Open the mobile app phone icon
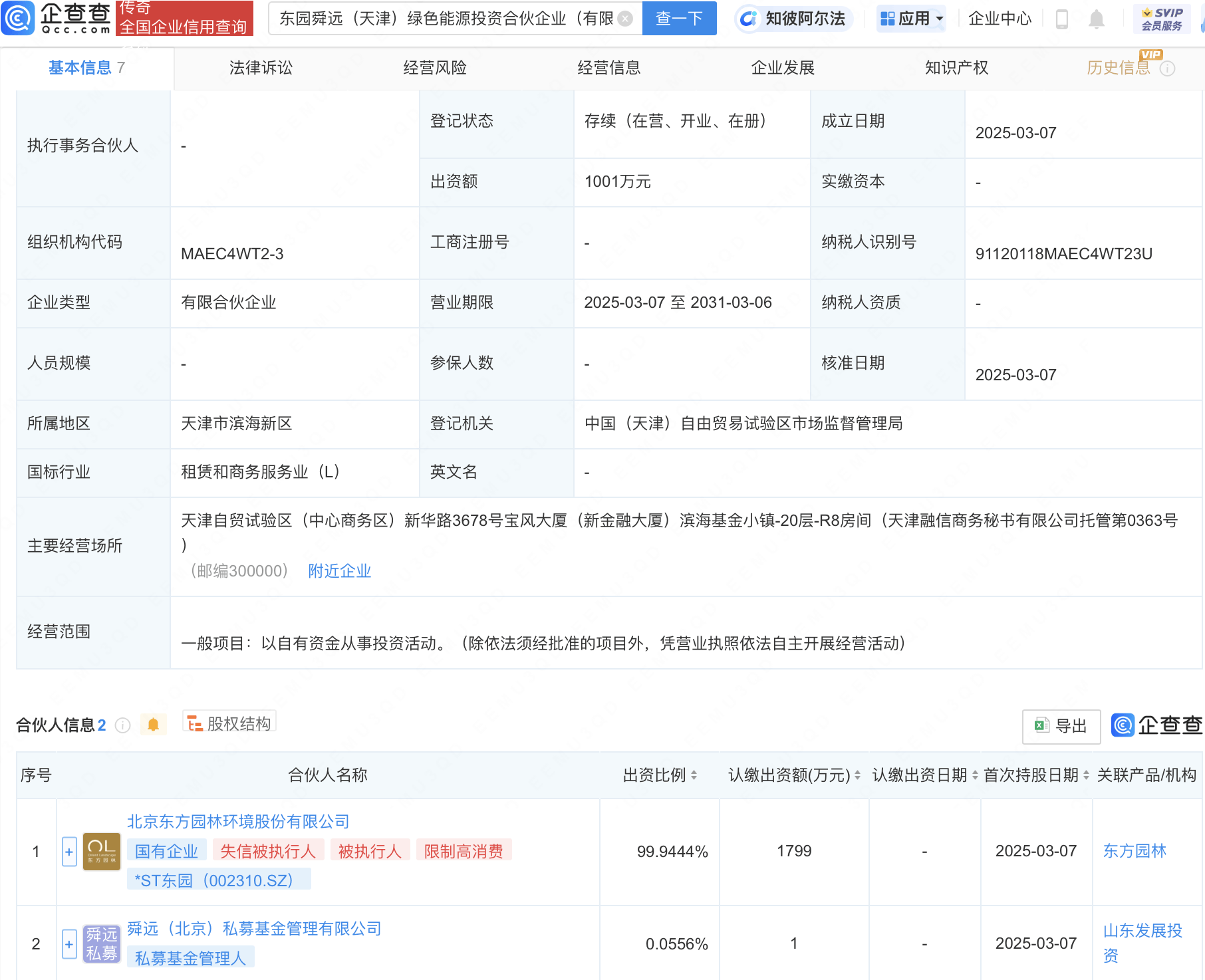Image resolution: width=1205 pixels, height=980 pixels. click(1062, 19)
